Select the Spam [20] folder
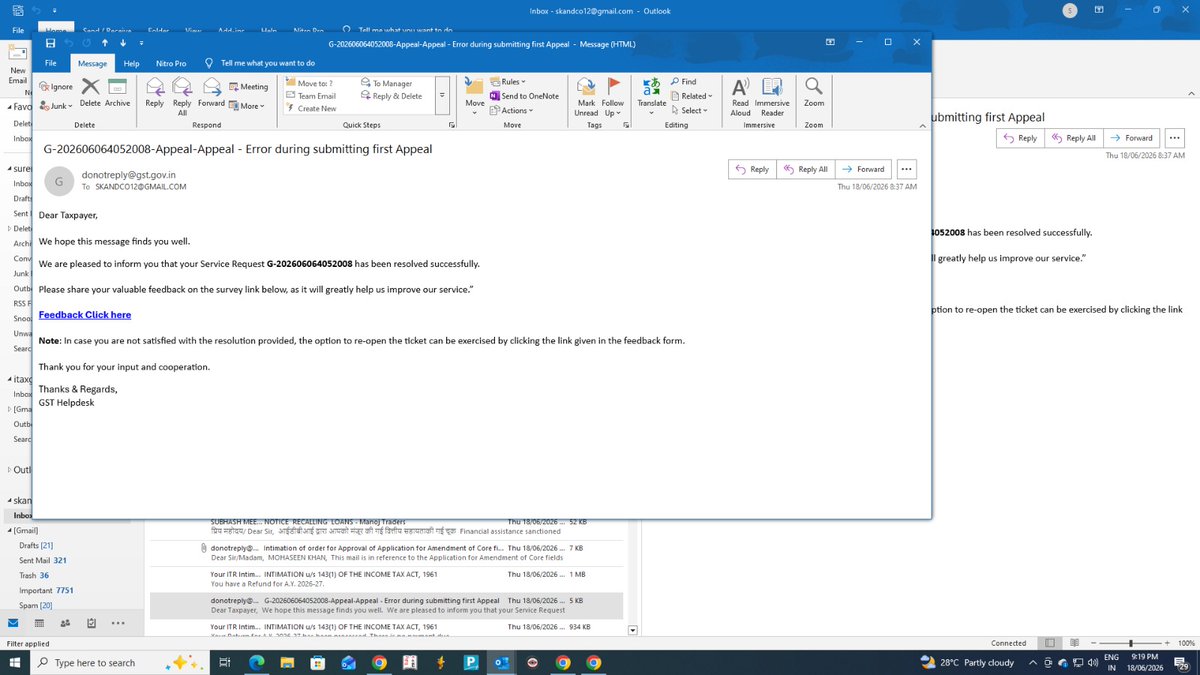Screen dimensions: 1200x675 36,605
